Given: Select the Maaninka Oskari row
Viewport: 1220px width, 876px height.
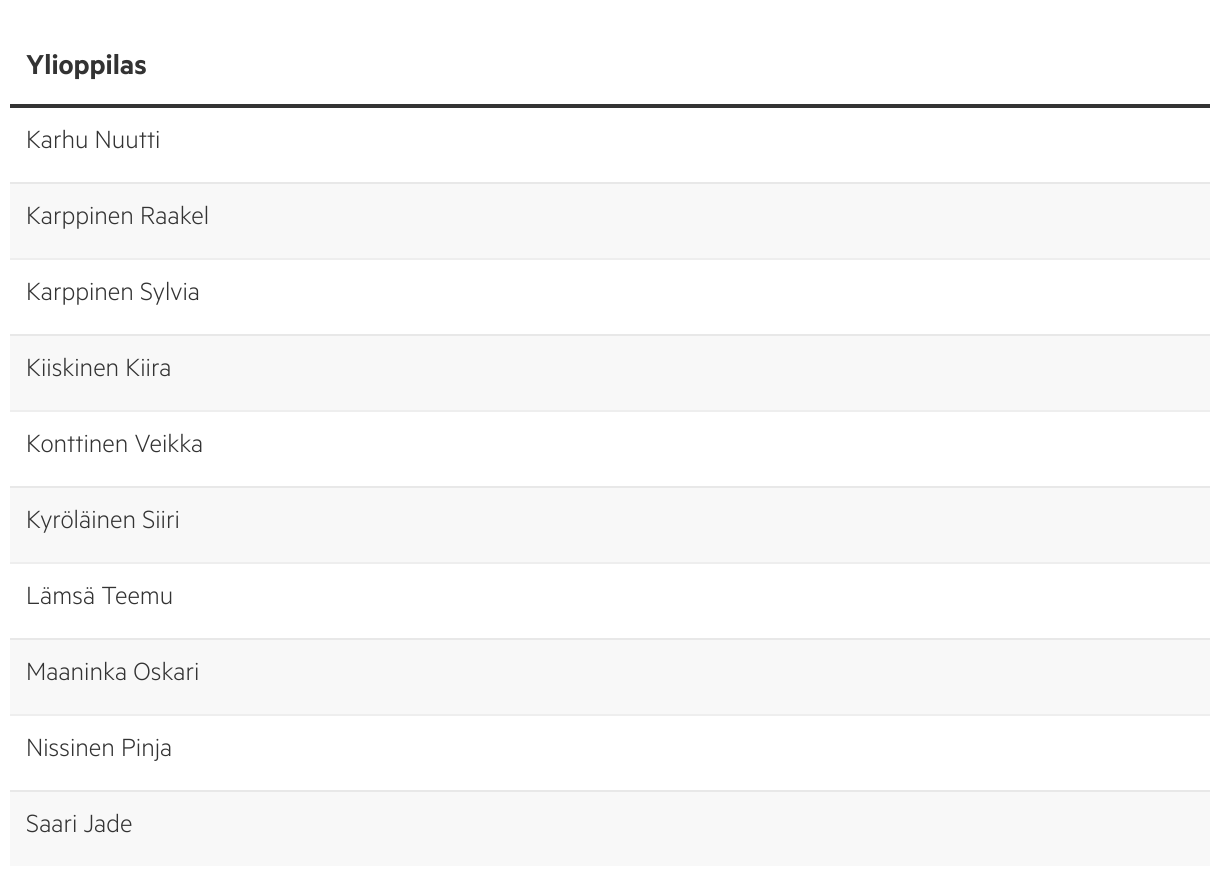Looking at the screenshot, I should [112, 673].
